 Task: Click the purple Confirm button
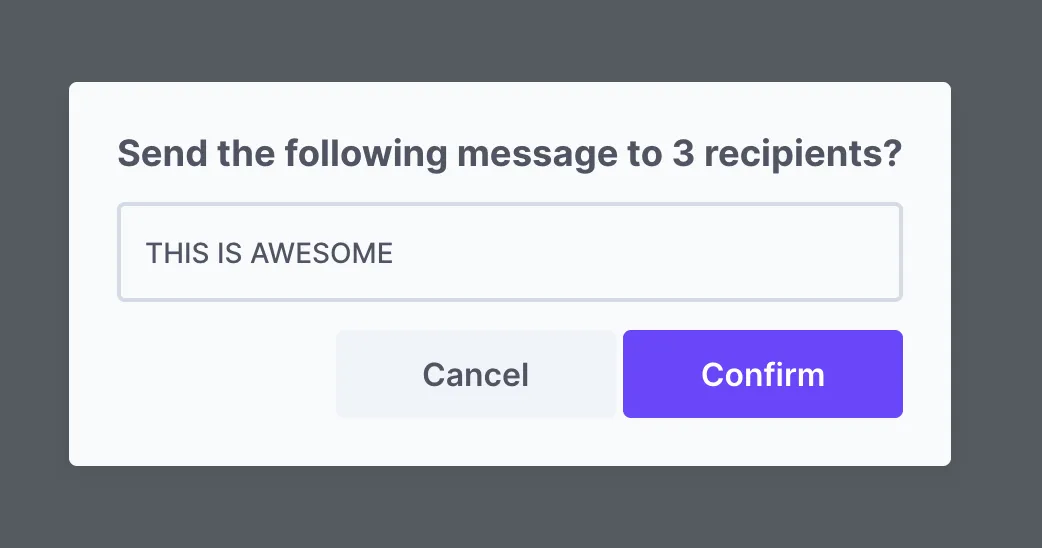tap(762, 374)
